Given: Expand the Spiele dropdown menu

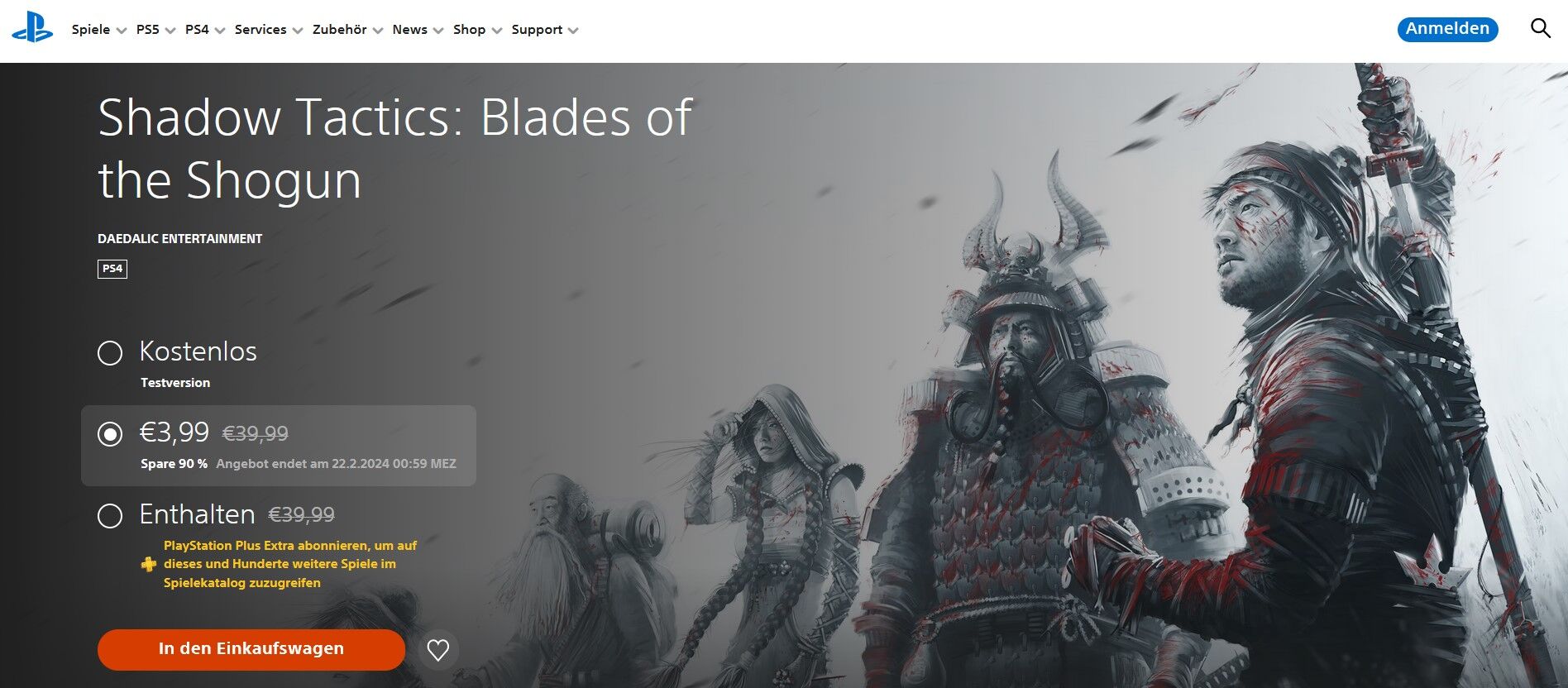Looking at the screenshot, I should tap(98, 30).
